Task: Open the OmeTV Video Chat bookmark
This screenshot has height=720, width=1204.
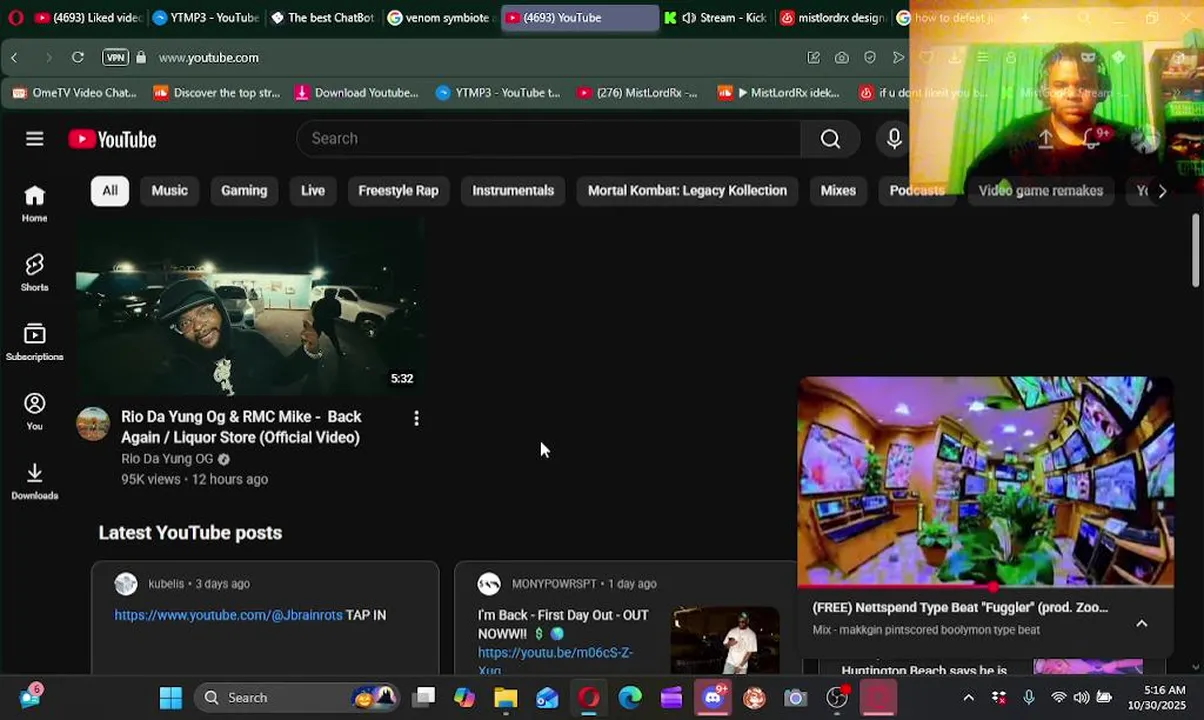Action: click(75, 92)
